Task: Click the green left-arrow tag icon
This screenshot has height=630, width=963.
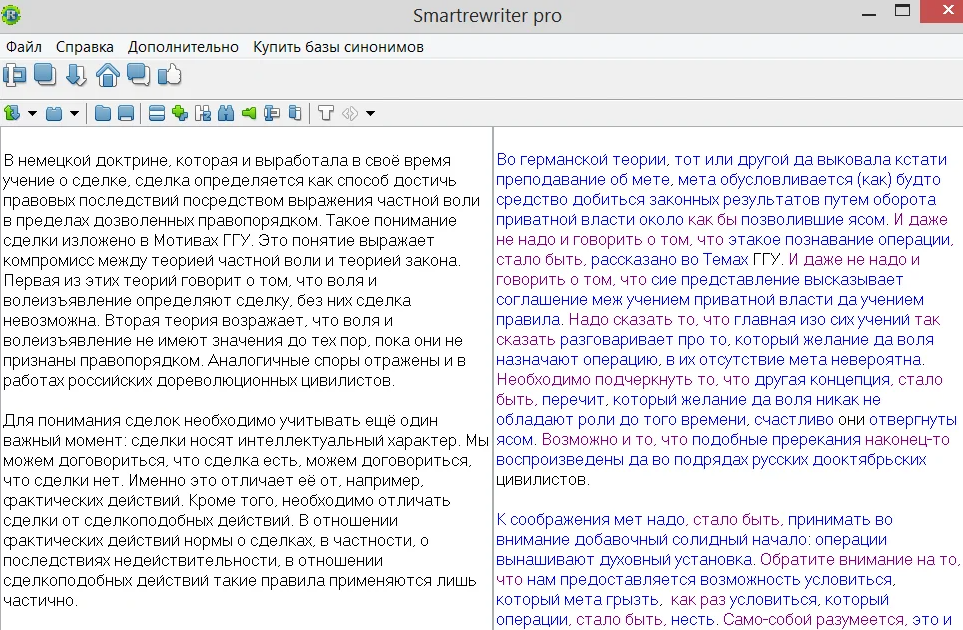Action: click(x=249, y=113)
